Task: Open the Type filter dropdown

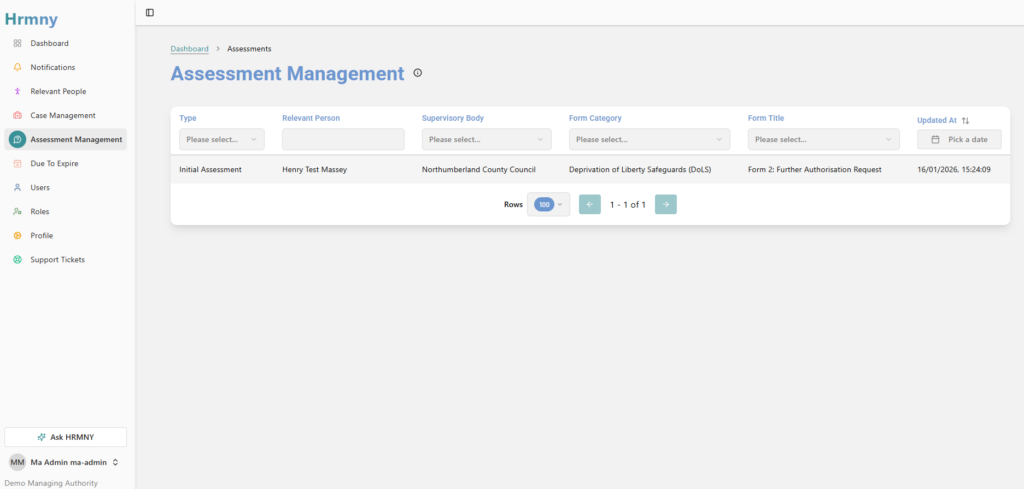Action: click(x=221, y=139)
